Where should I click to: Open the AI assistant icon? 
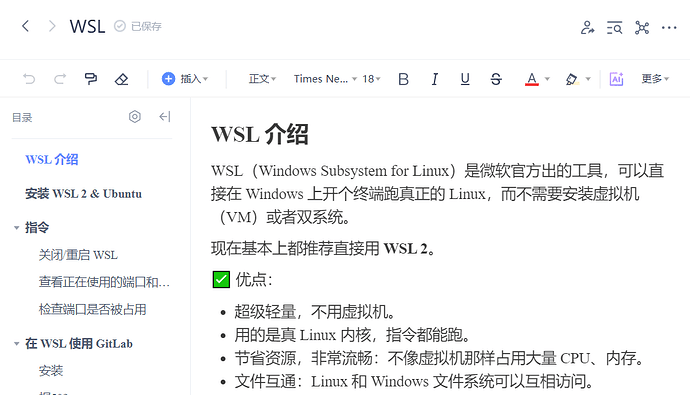tap(616, 79)
